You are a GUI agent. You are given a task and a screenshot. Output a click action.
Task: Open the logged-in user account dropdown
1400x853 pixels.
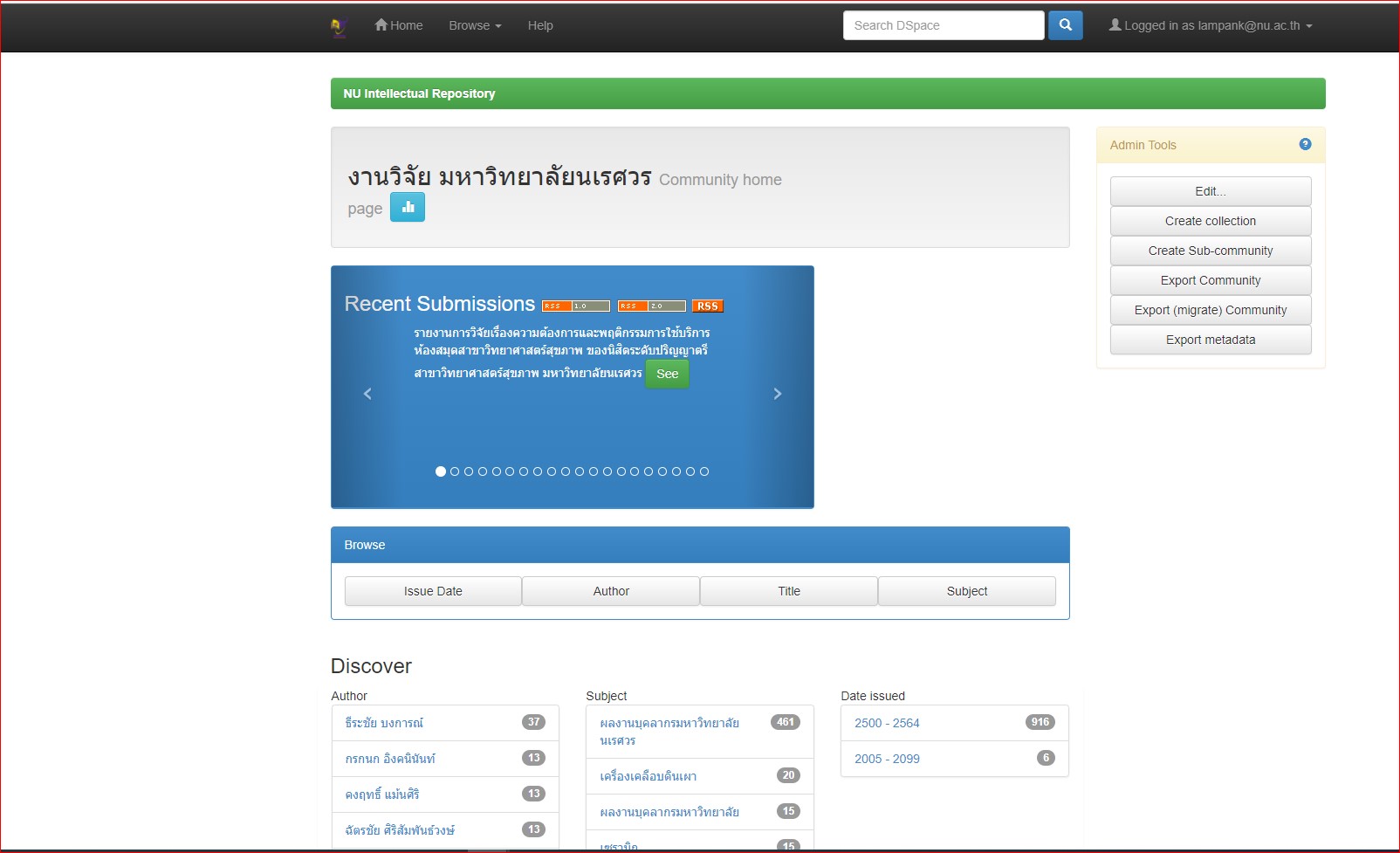coord(1211,25)
